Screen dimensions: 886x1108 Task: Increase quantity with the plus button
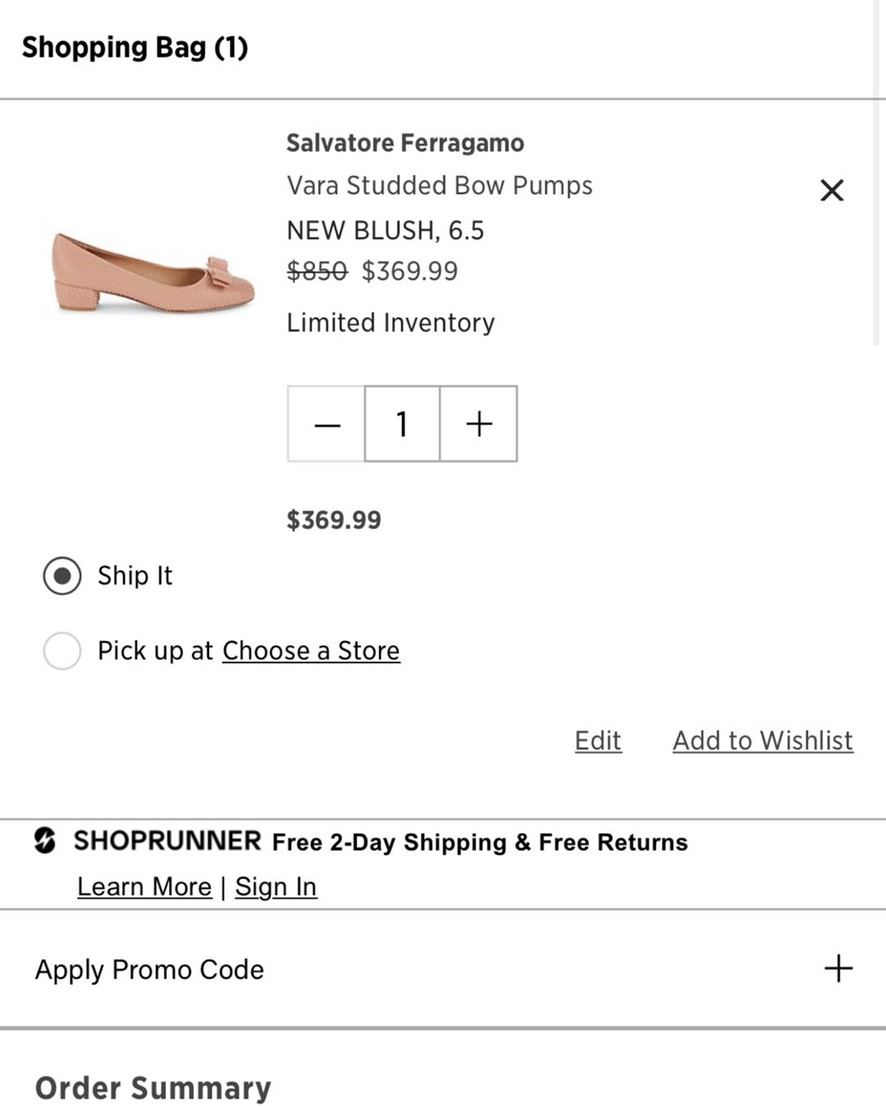(x=479, y=424)
